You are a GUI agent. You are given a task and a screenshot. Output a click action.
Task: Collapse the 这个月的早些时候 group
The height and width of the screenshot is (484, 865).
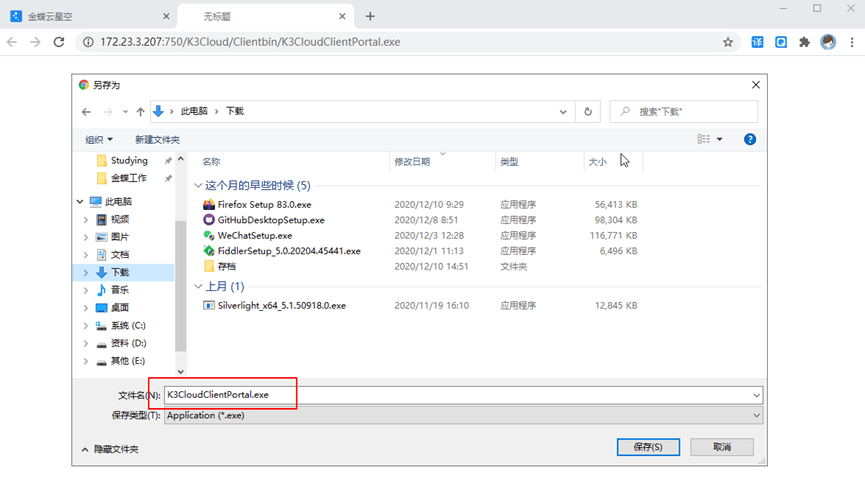click(x=197, y=185)
